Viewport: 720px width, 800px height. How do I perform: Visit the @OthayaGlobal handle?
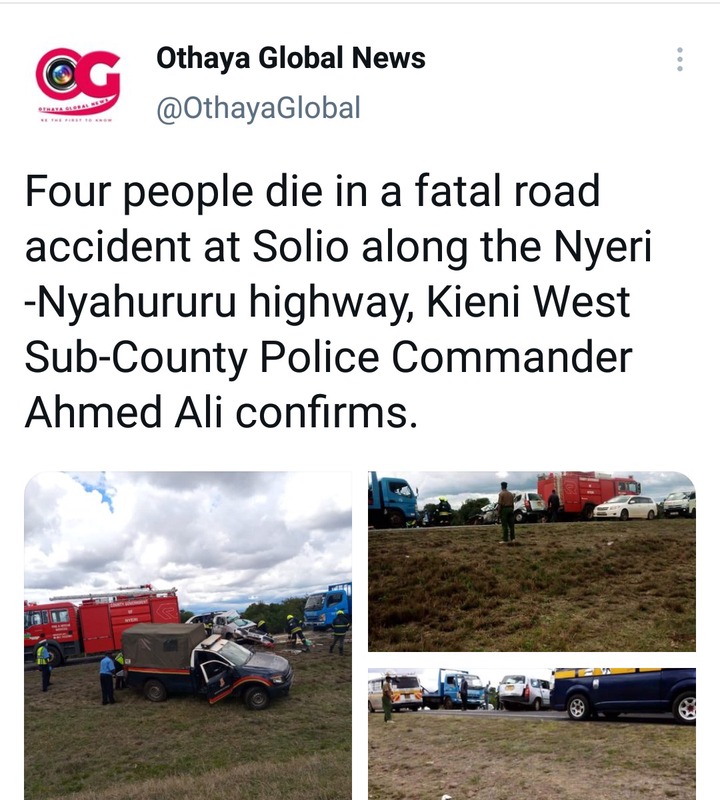click(x=258, y=108)
